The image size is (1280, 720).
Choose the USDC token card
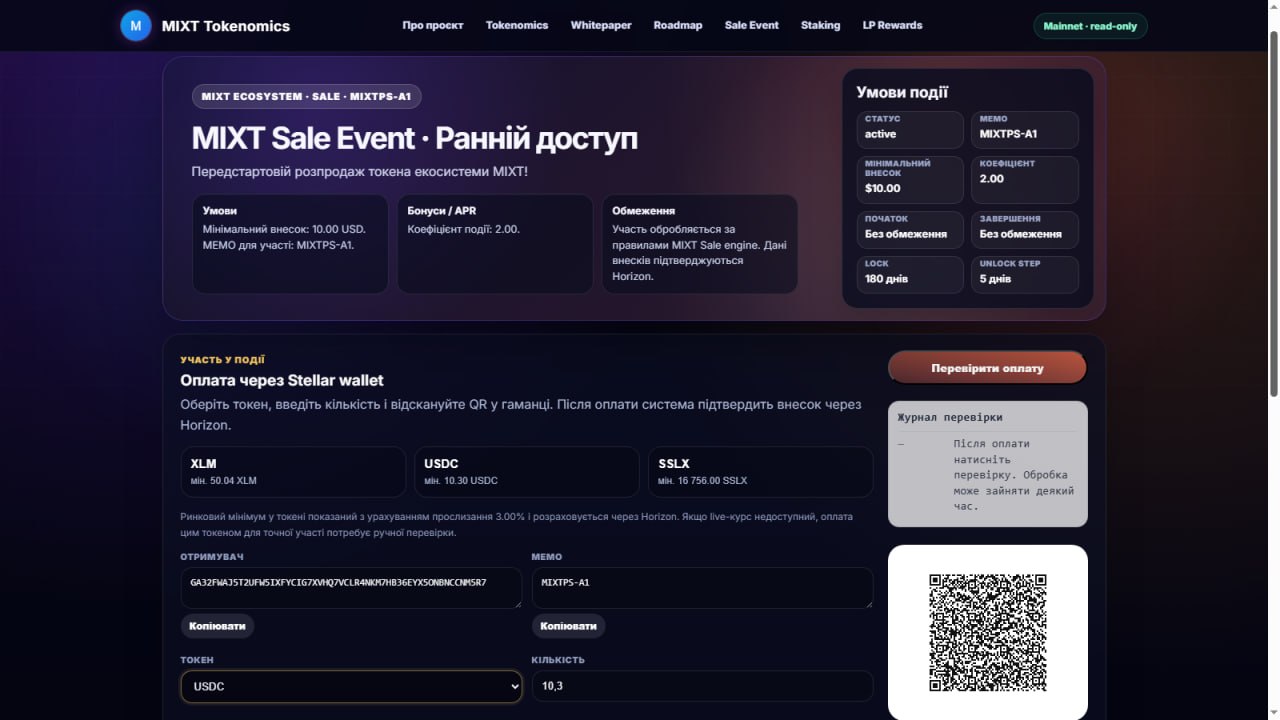point(527,472)
